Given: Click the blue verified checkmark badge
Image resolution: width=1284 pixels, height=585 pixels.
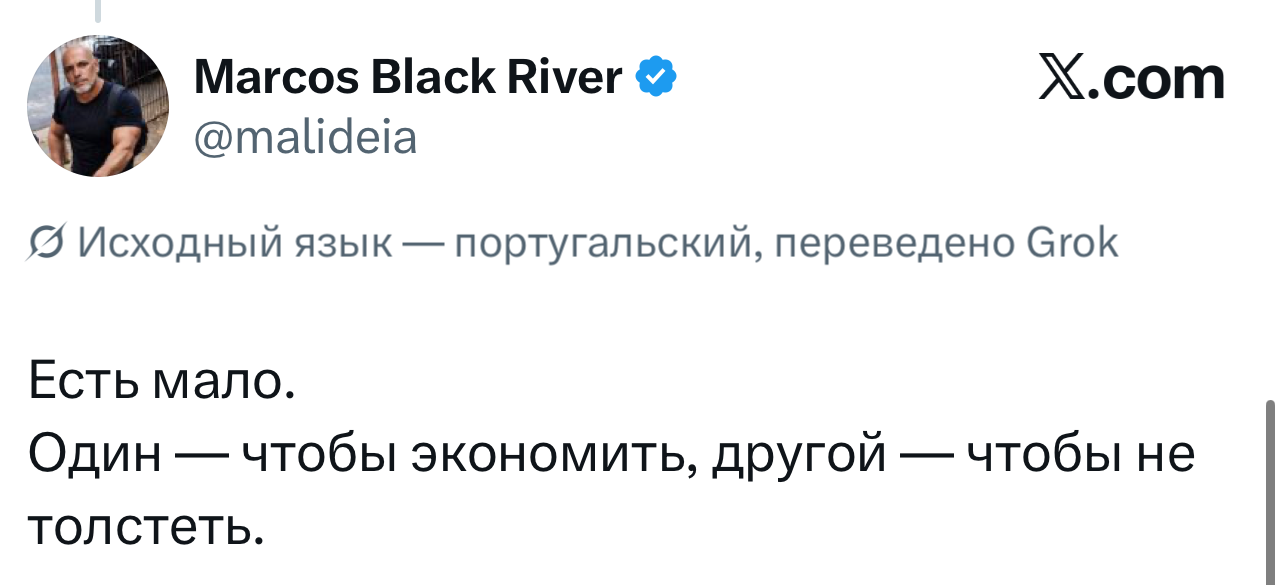Looking at the screenshot, I should pyautogui.click(x=658, y=77).
